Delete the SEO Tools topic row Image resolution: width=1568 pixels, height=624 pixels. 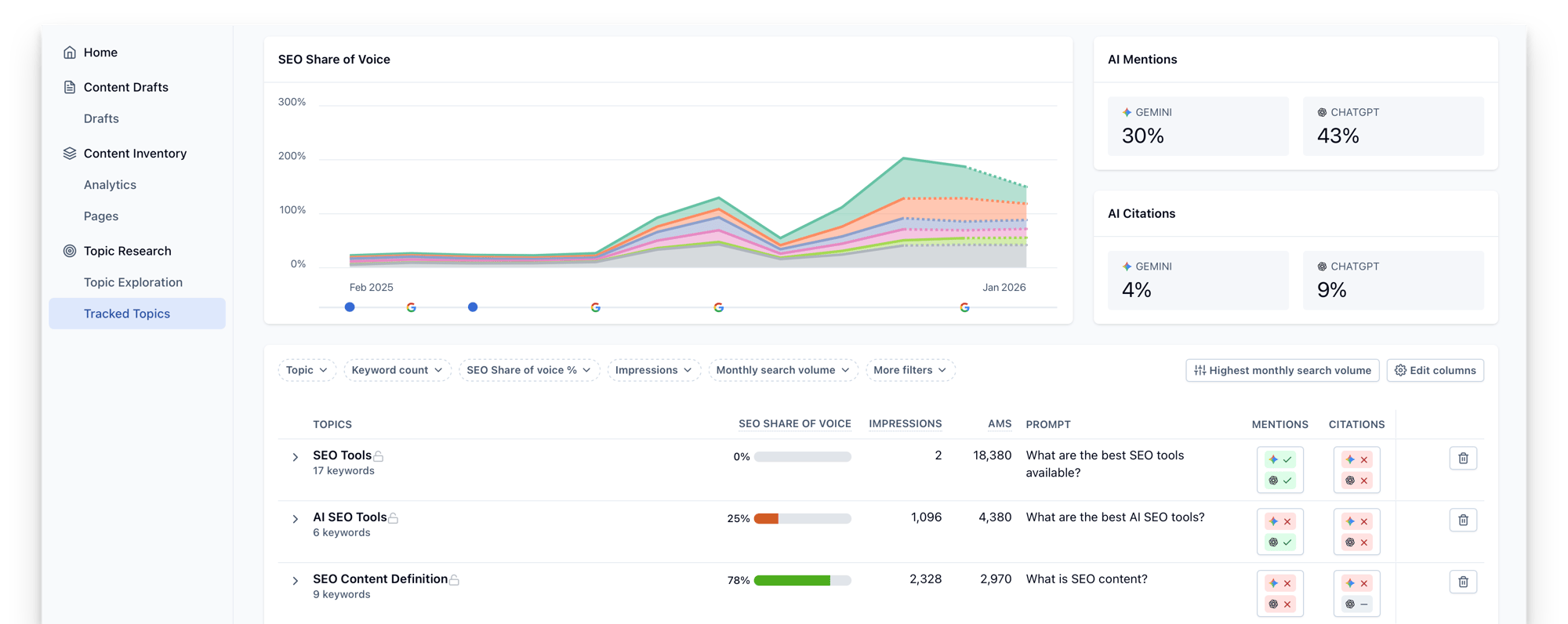(1463, 459)
